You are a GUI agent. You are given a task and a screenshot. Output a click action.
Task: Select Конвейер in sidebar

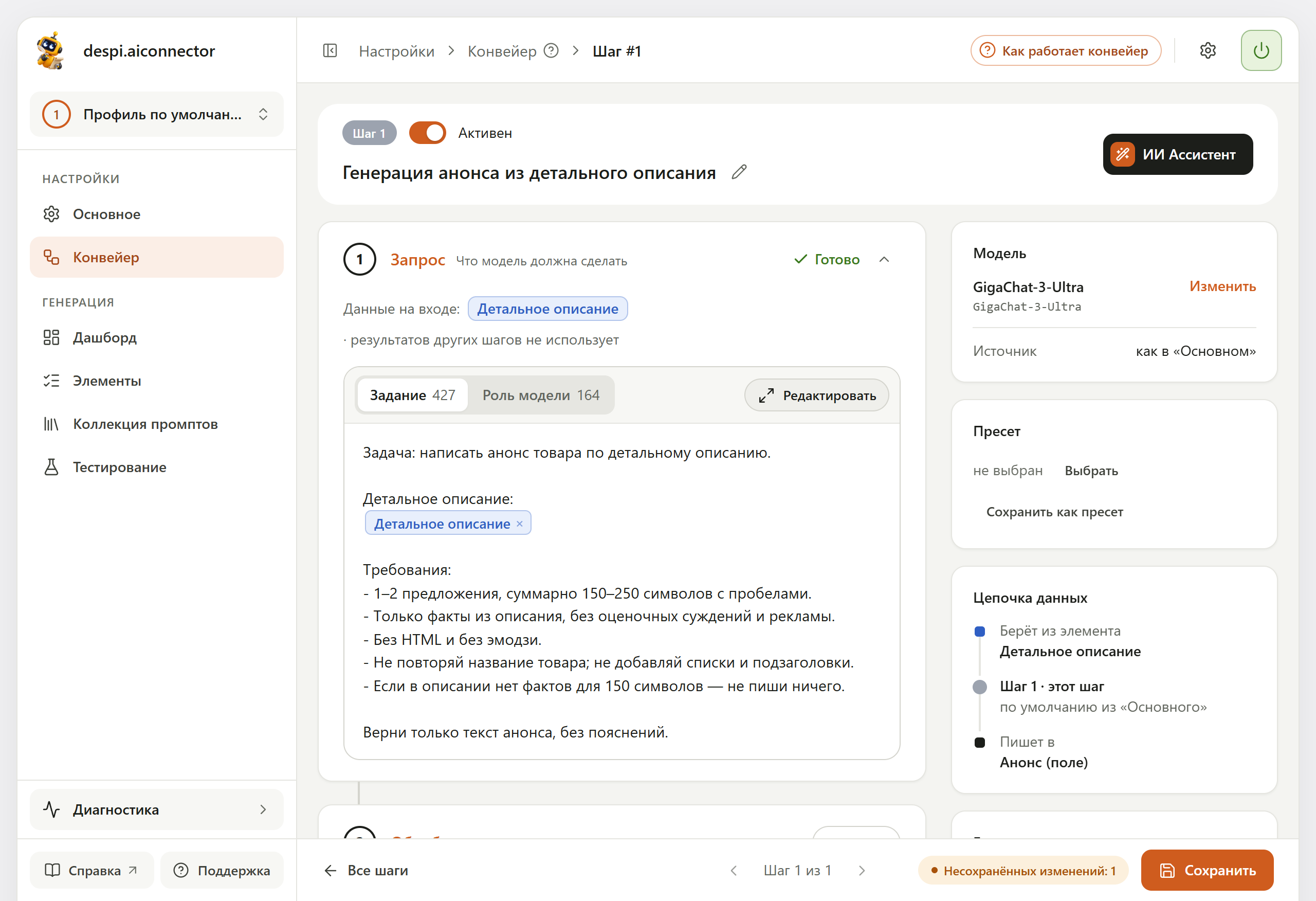tap(157, 257)
